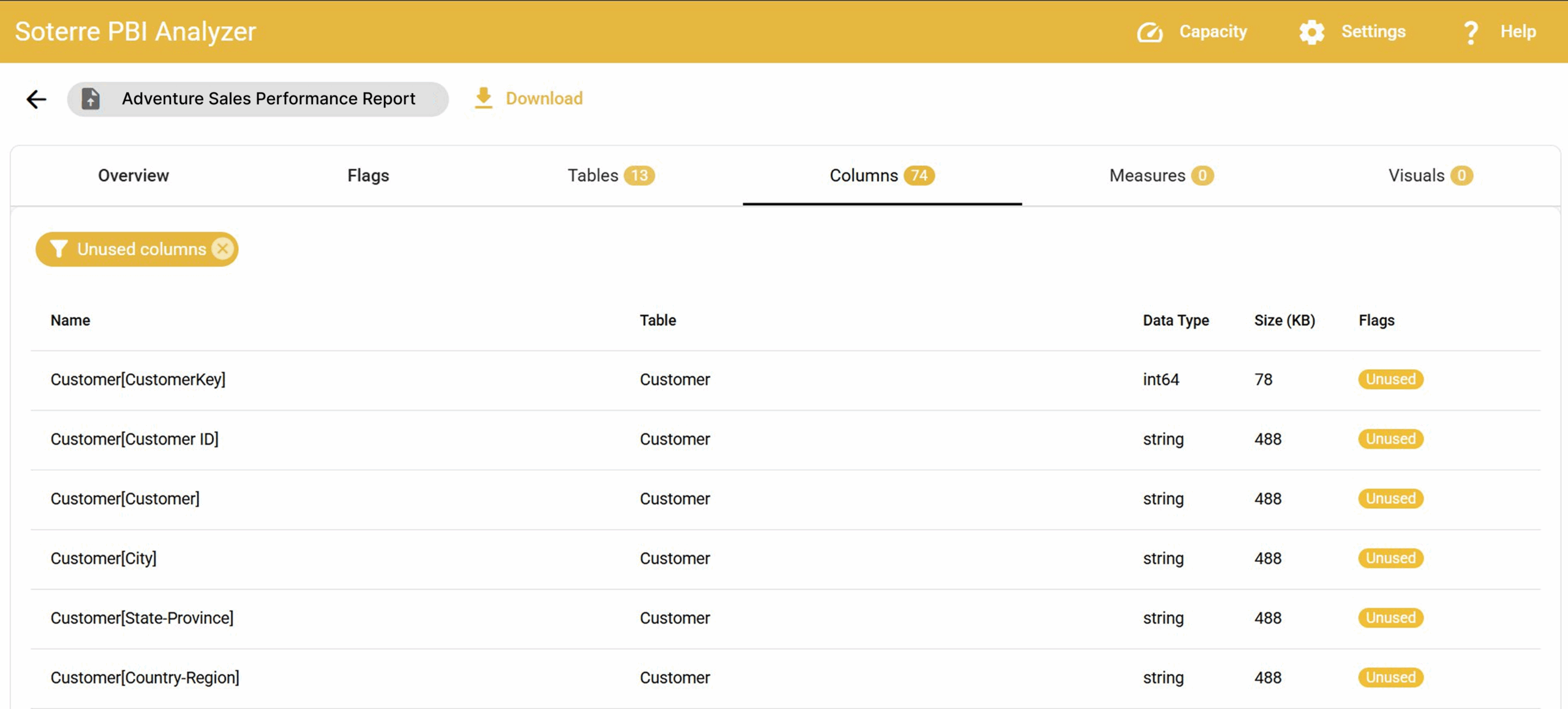Screen dimensions: 1568x709
Task: Go back using the arrow icon
Action: 36,99
